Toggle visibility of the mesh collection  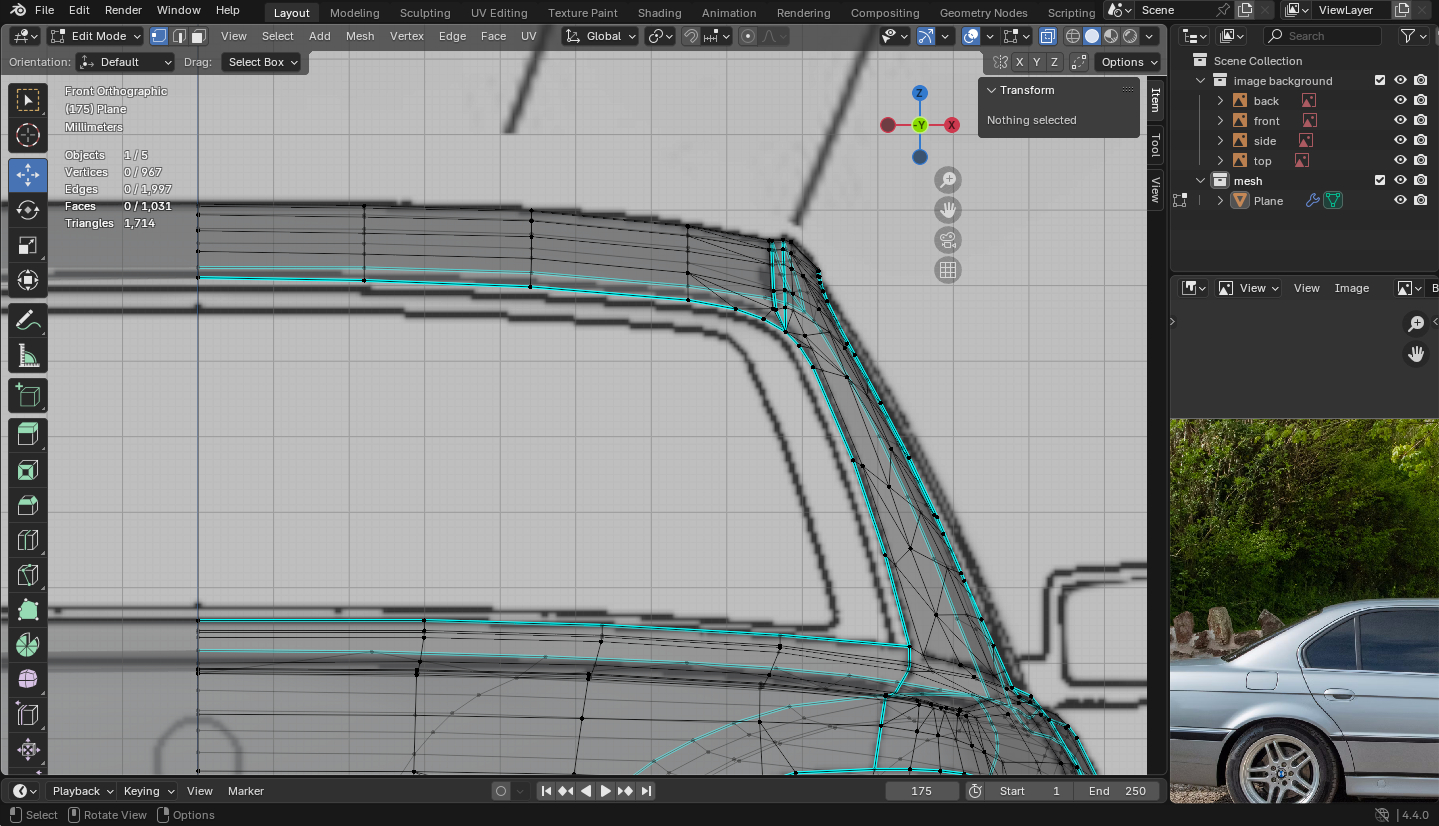[x=1400, y=181]
